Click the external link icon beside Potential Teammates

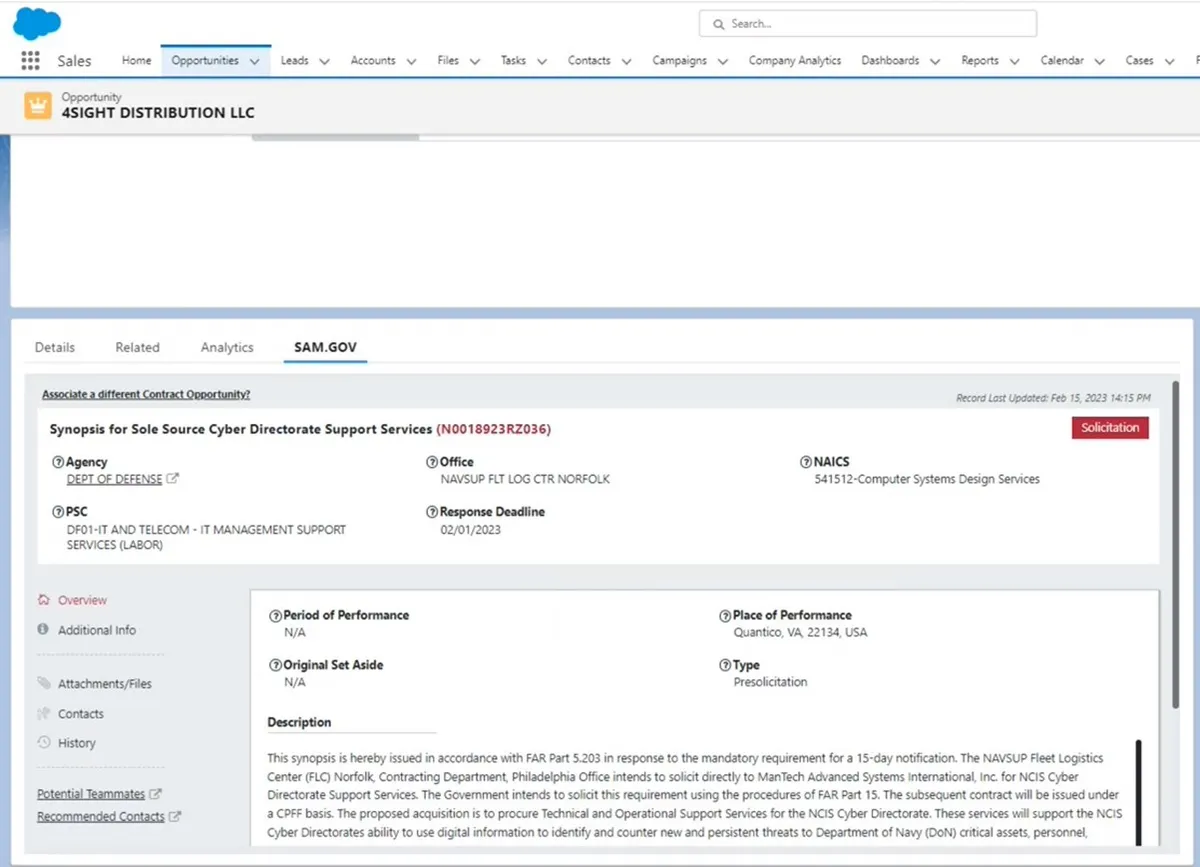(x=155, y=794)
